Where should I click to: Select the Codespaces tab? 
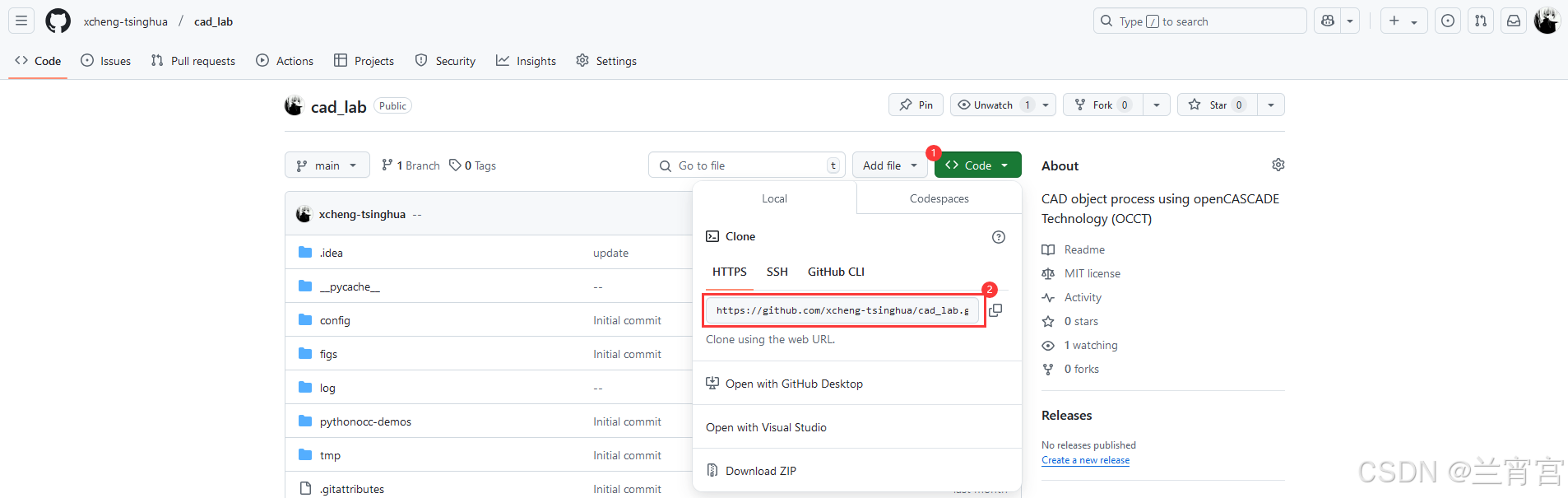tap(939, 198)
